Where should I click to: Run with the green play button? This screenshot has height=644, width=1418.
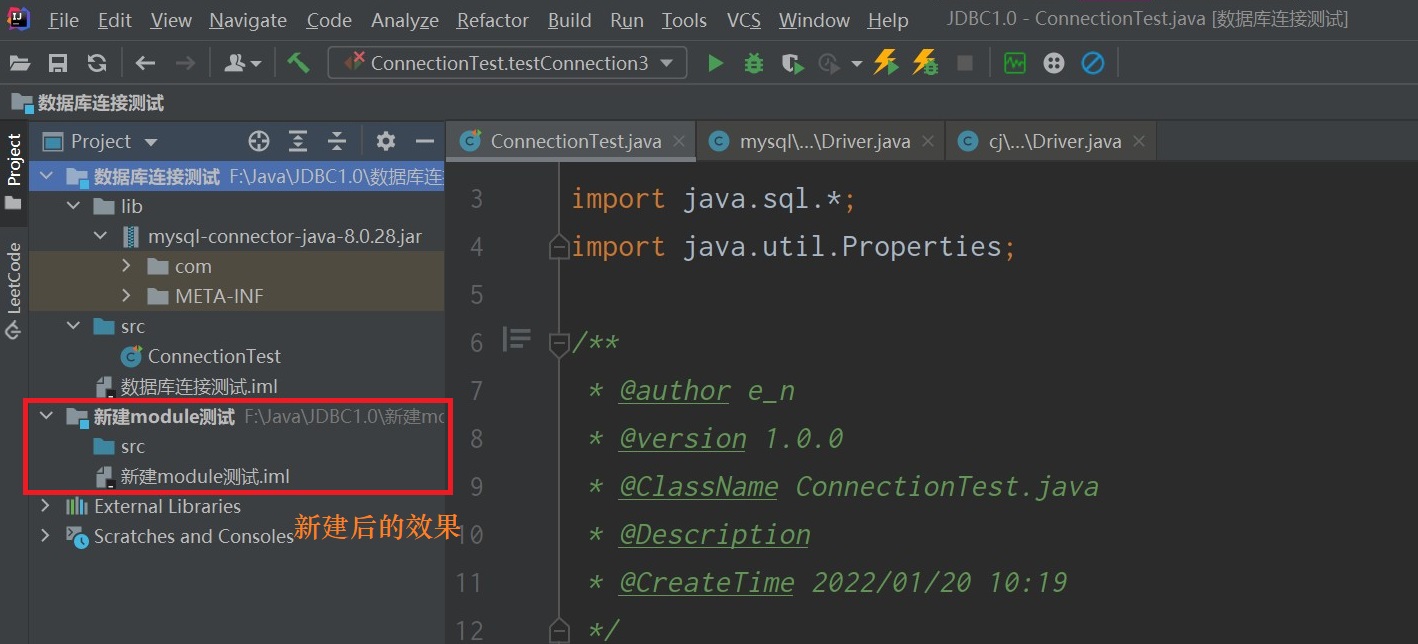click(715, 63)
